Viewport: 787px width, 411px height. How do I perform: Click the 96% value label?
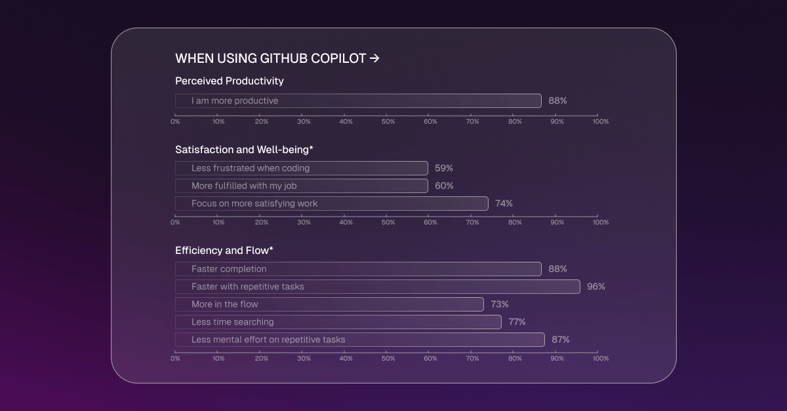596,287
